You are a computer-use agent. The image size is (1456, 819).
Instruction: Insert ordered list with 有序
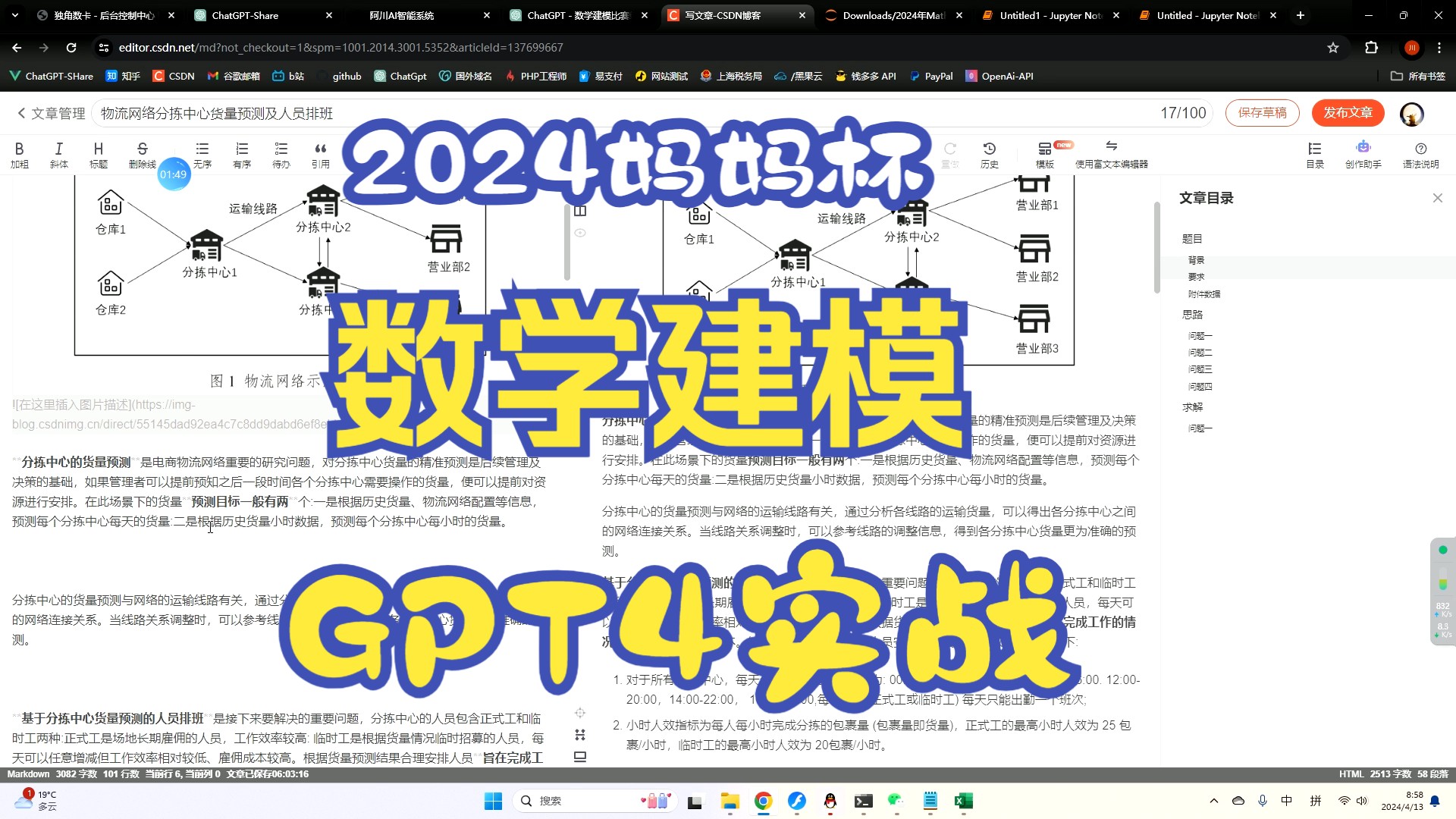(242, 155)
